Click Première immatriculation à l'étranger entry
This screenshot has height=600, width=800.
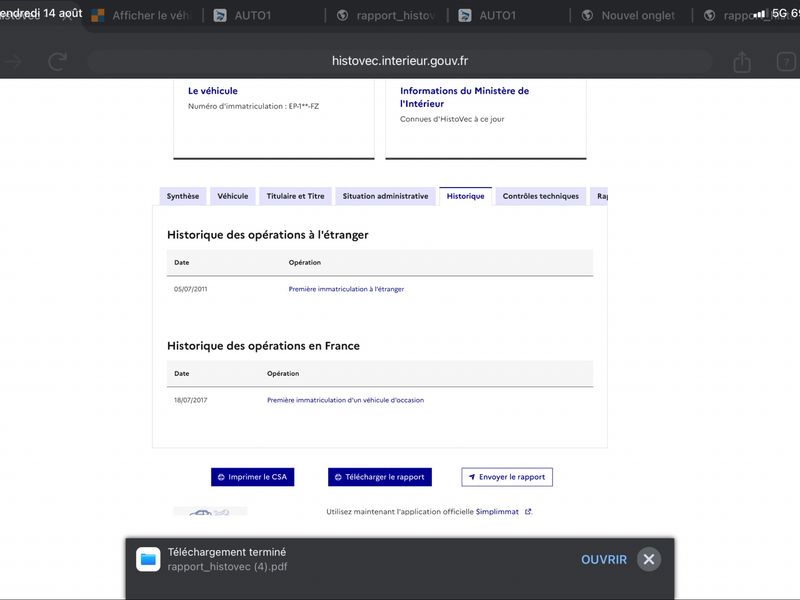point(346,289)
